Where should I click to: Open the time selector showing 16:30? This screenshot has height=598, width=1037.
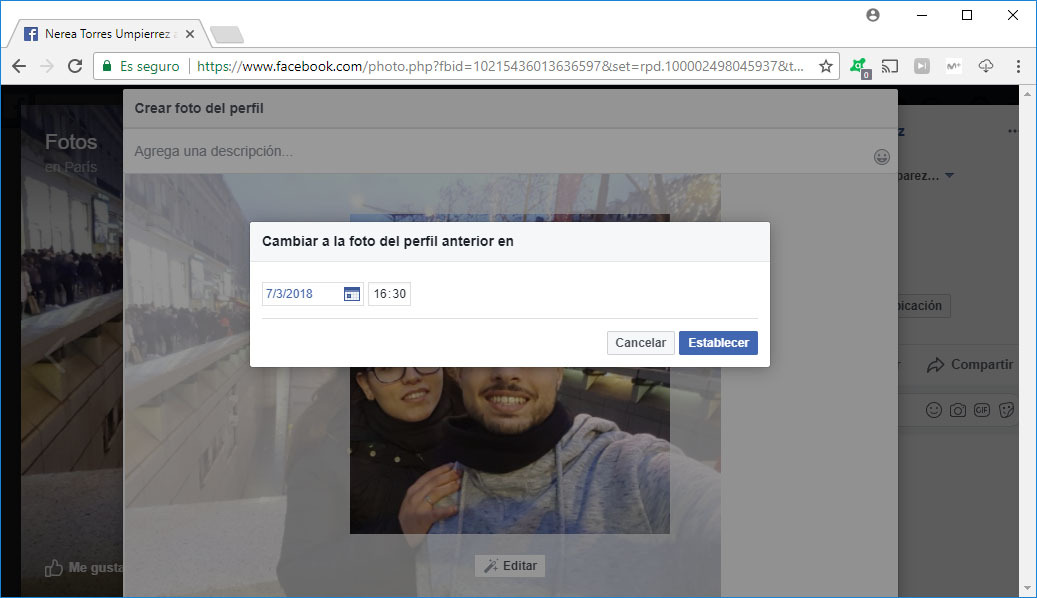389,293
